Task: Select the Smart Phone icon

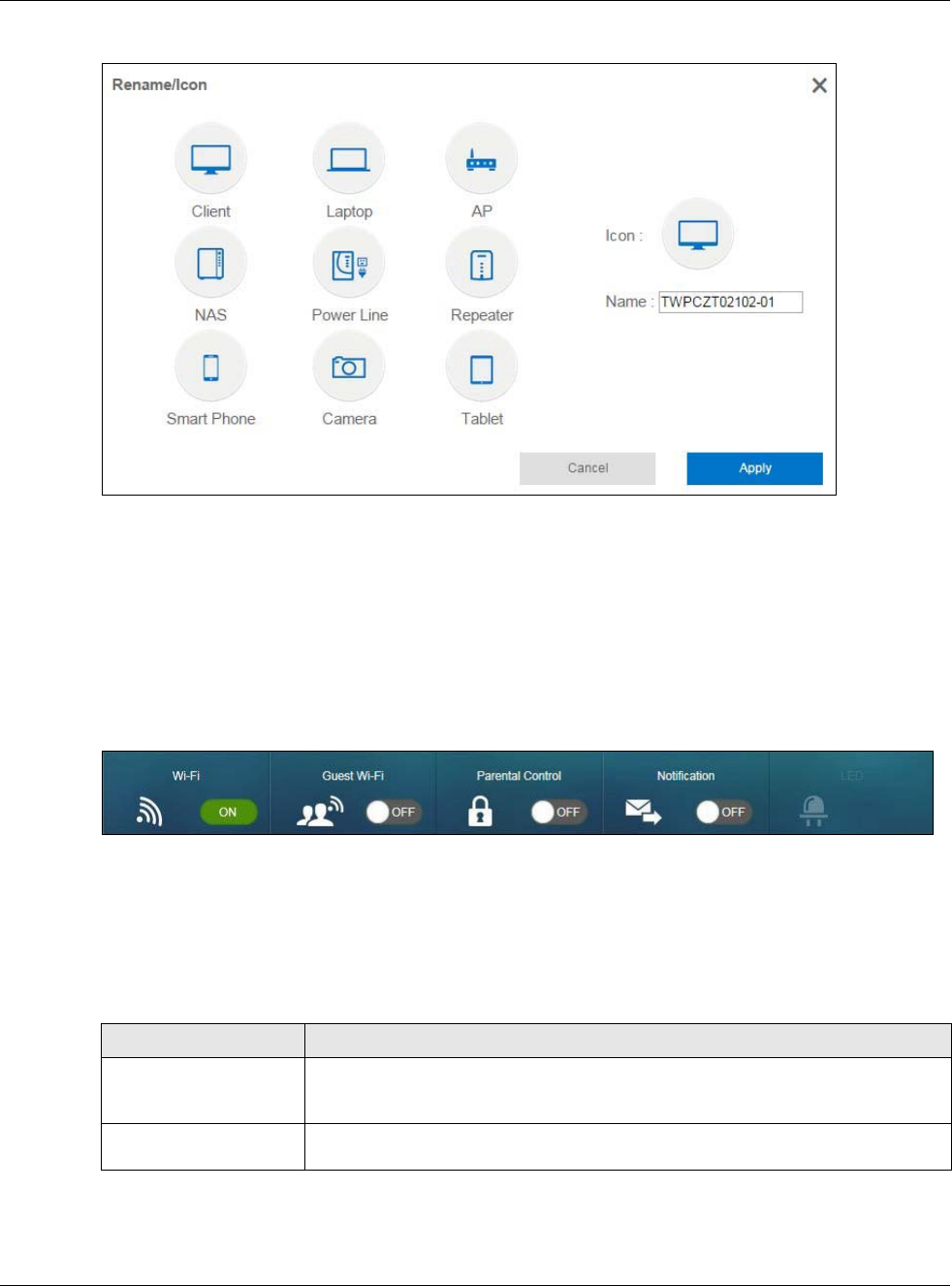Action: coord(210,367)
